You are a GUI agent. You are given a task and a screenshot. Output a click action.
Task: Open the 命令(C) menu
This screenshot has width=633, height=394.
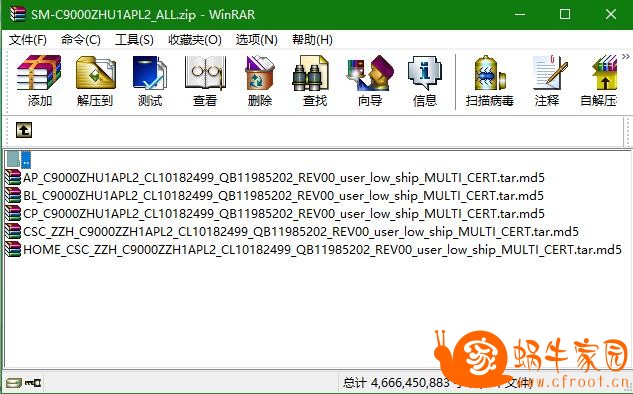tap(81, 40)
